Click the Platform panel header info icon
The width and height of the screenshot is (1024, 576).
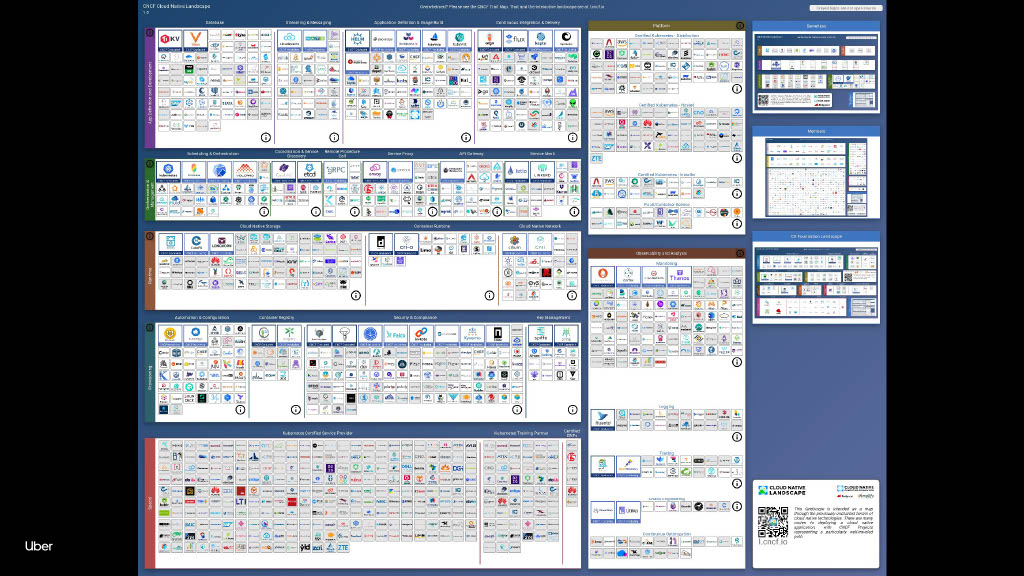(x=740, y=25)
